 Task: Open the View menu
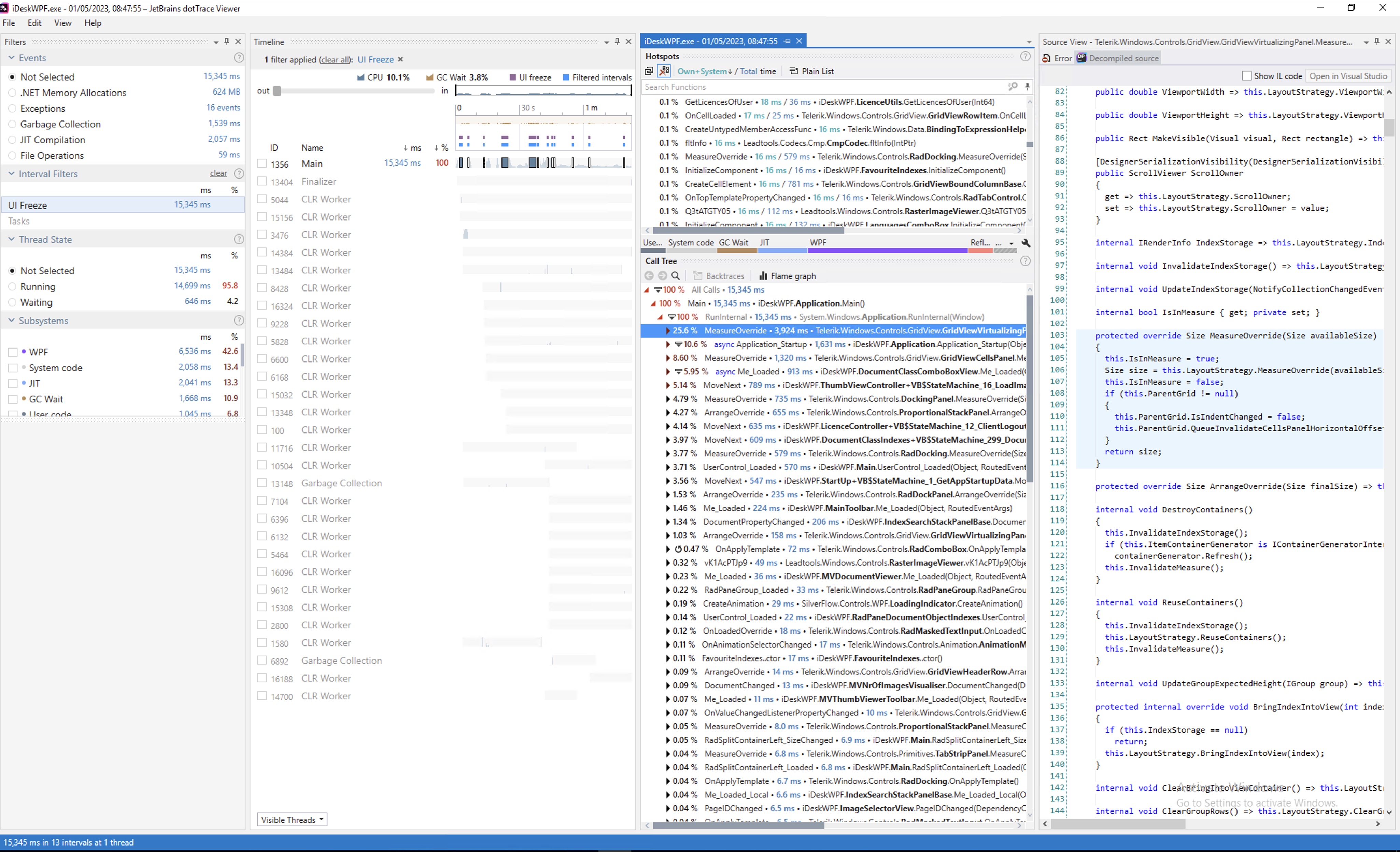[62, 23]
